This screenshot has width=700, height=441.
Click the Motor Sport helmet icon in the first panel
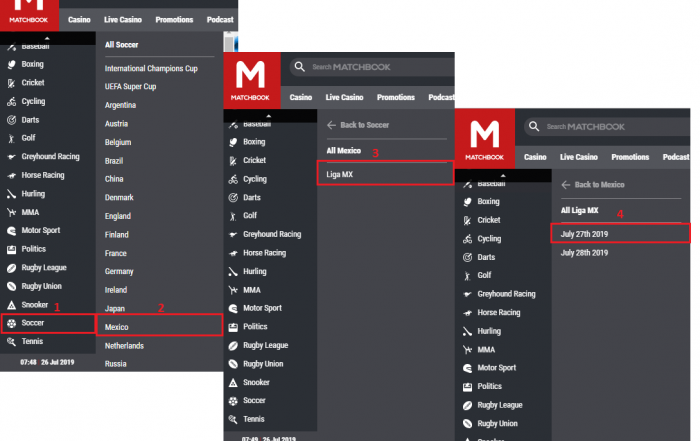12,231
